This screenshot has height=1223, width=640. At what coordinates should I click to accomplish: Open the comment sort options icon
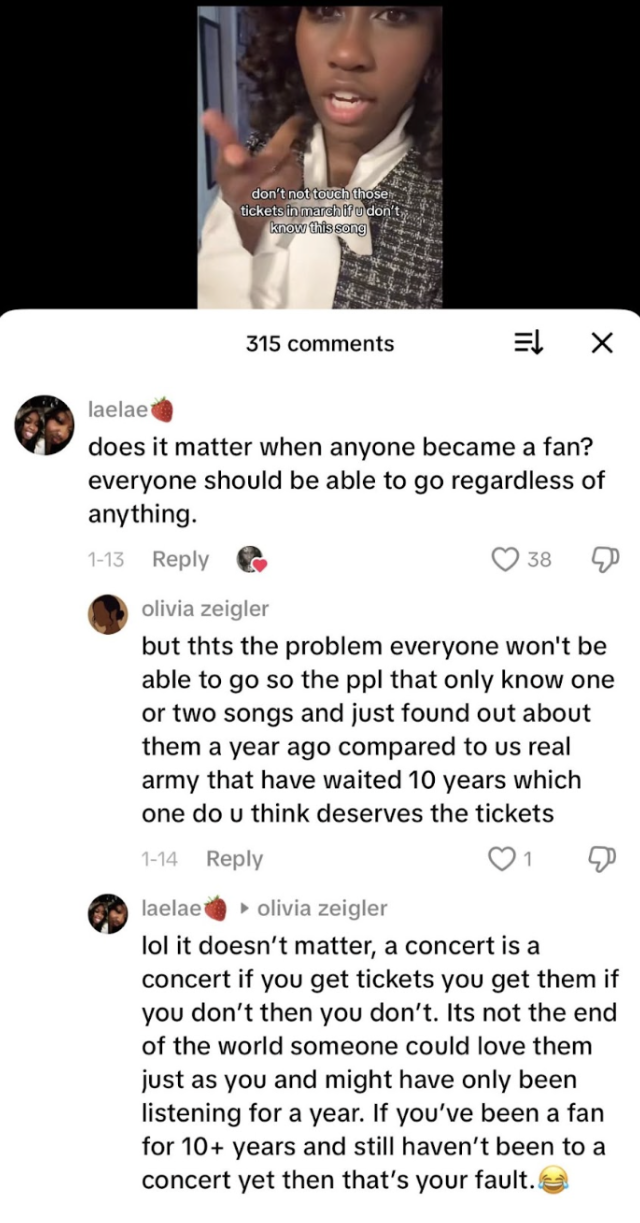coord(528,343)
